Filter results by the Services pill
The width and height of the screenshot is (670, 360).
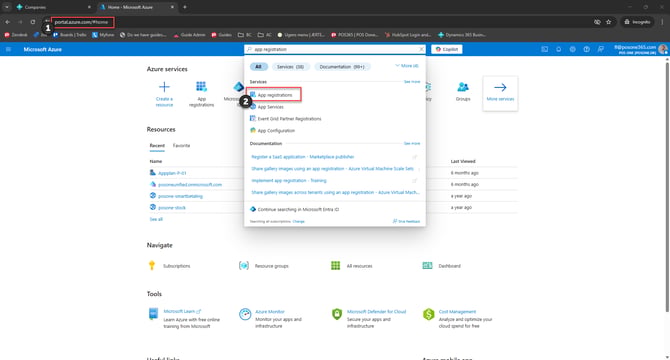point(290,67)
